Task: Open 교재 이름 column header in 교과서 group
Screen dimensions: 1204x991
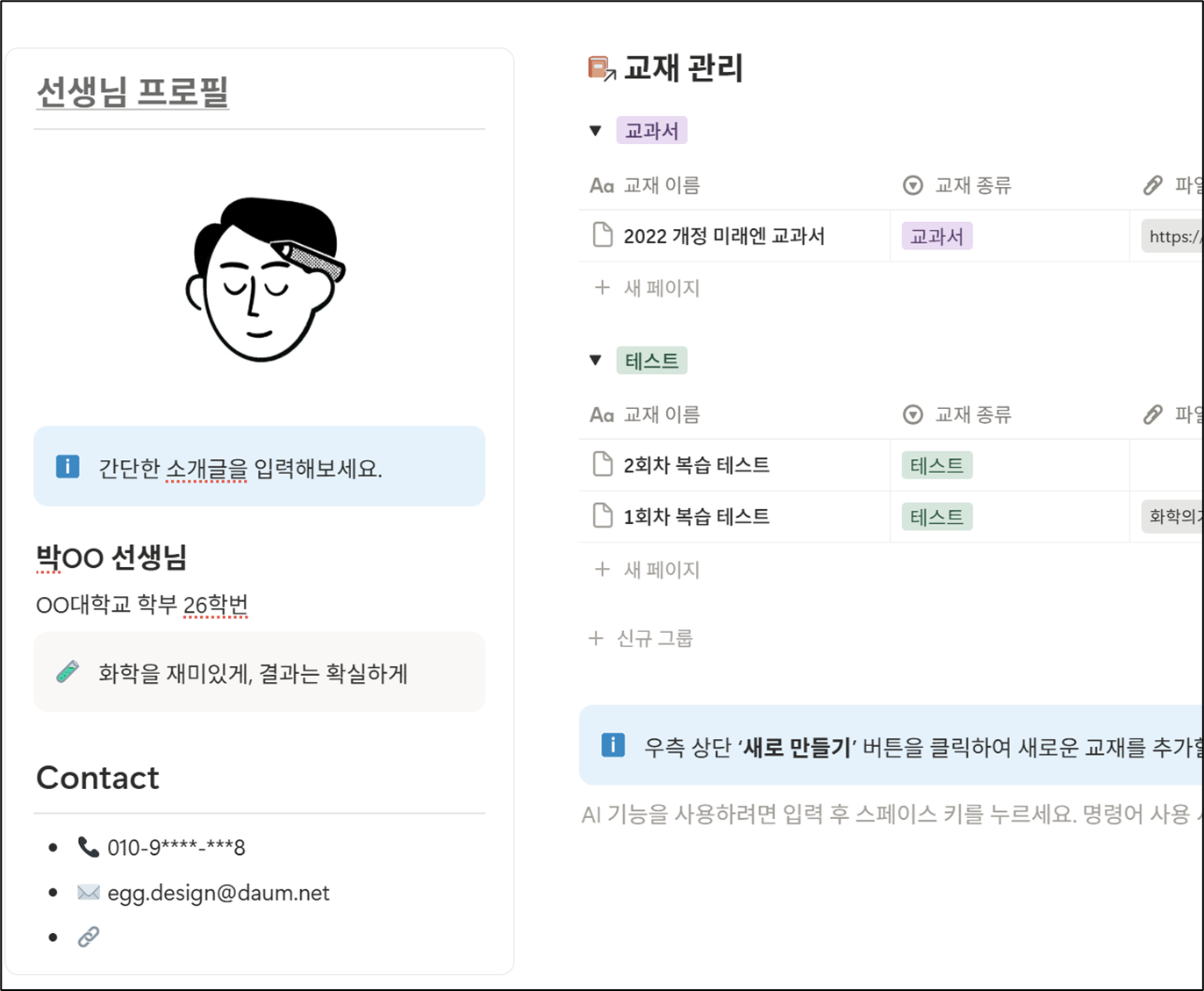Action: [645, 185]
